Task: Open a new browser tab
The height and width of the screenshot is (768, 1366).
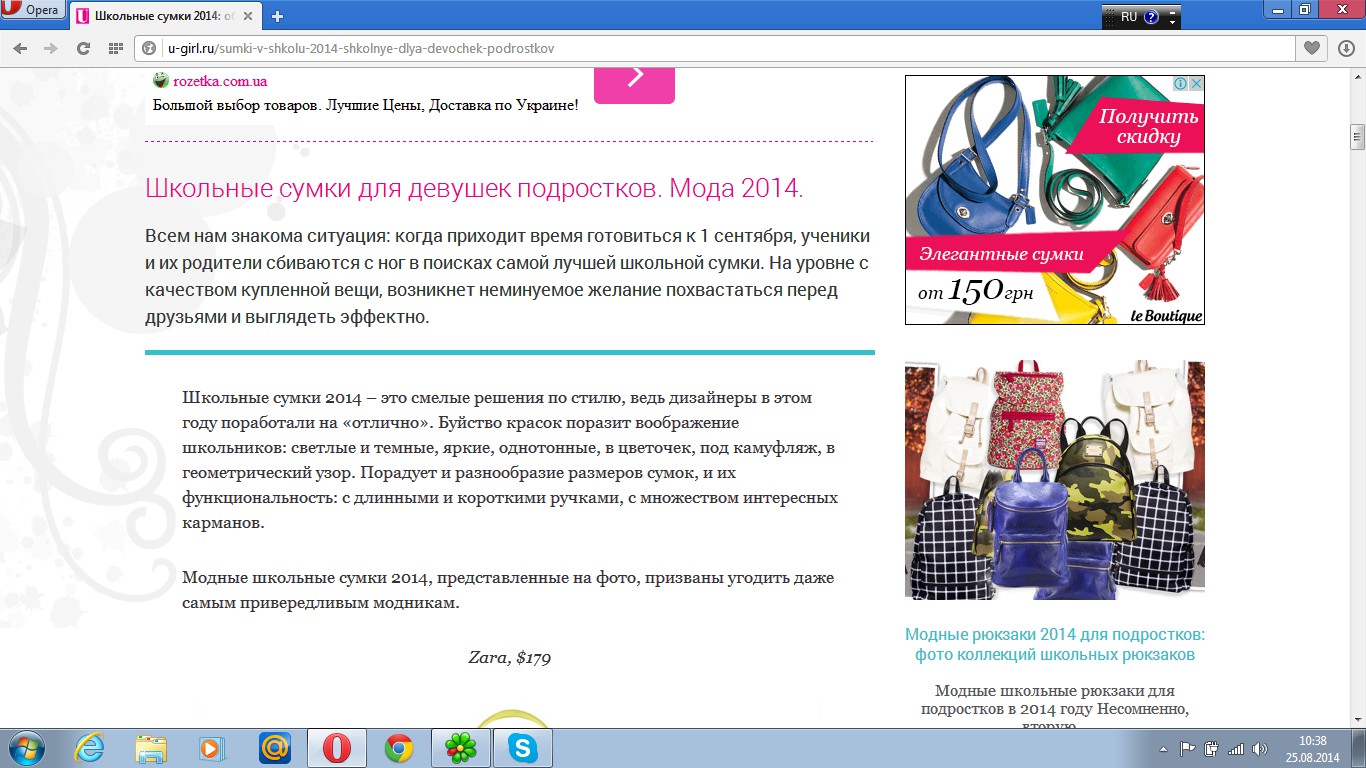Action: (x=277, y=16)
